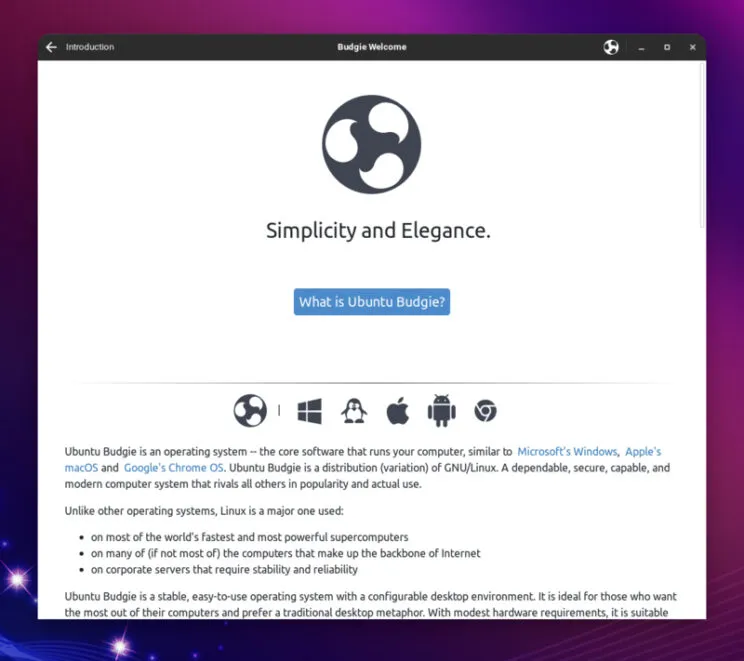Click the "Introduction" label in the header
Viewport: 744px width, 661px height.
pos(90,47)
